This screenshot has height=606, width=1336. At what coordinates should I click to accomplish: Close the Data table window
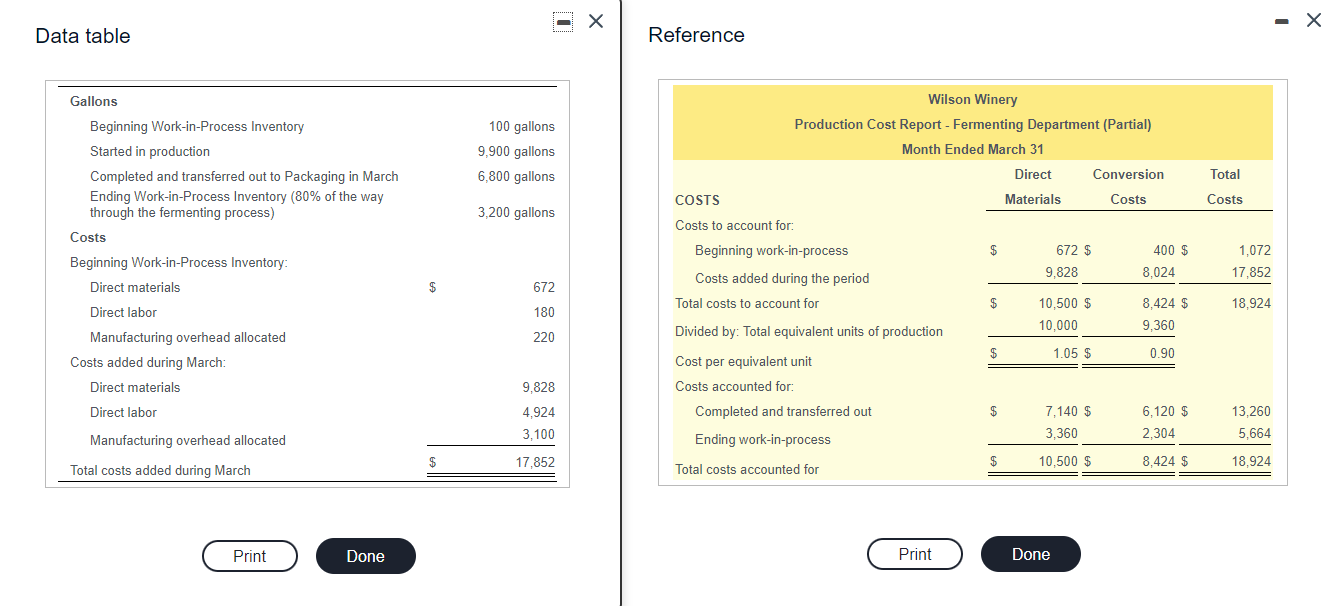pos(596,20)
